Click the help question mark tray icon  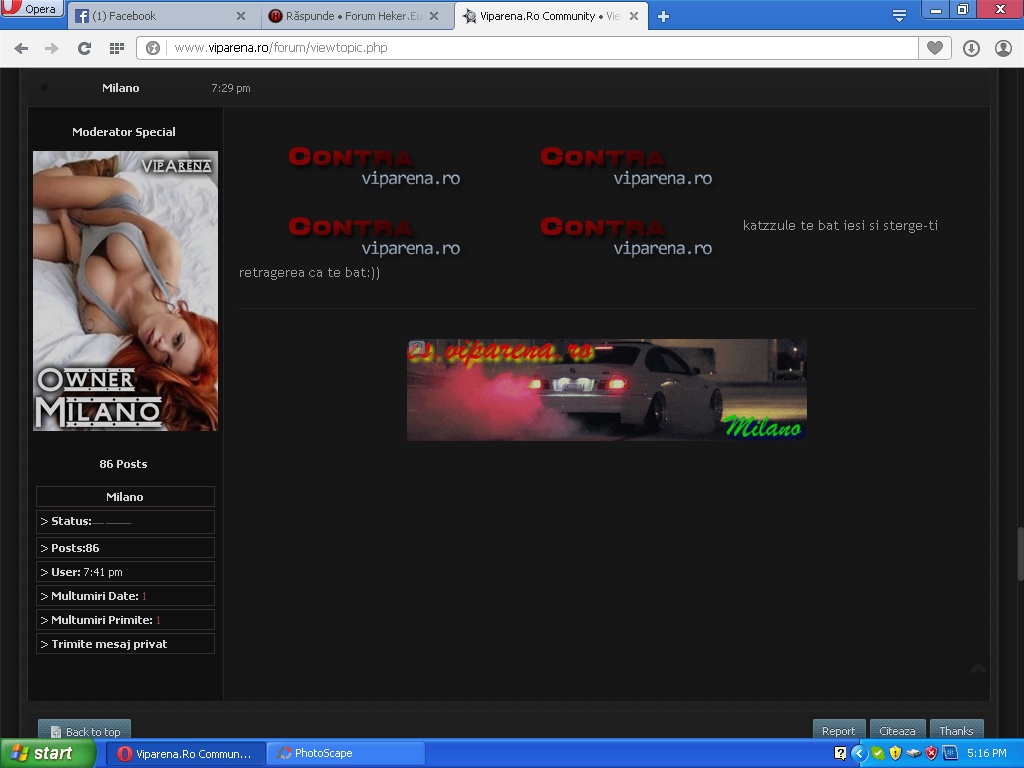click(x=840, y=754)
